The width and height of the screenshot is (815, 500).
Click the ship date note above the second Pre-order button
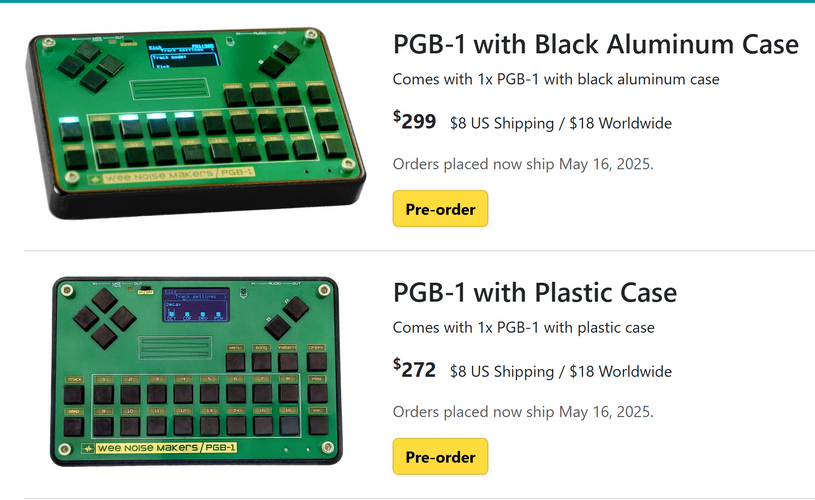tap(523, 411)
